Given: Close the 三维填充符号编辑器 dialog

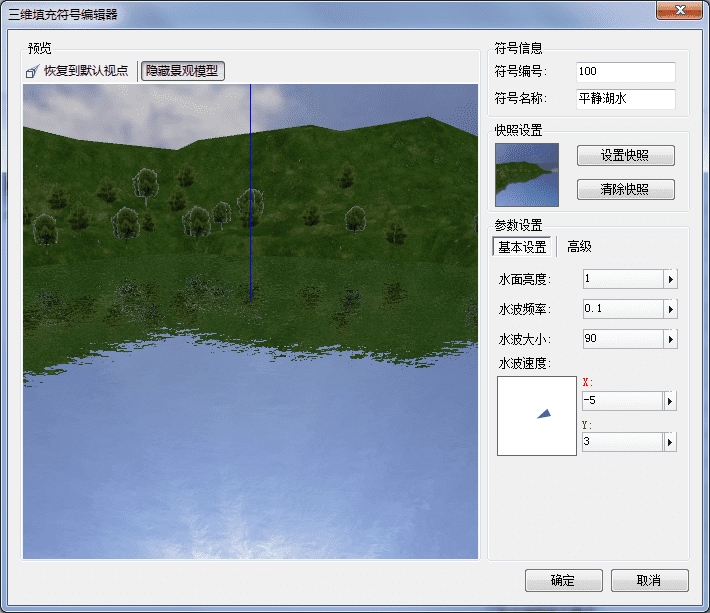Looking at the screenshot, I should [679, 10].
